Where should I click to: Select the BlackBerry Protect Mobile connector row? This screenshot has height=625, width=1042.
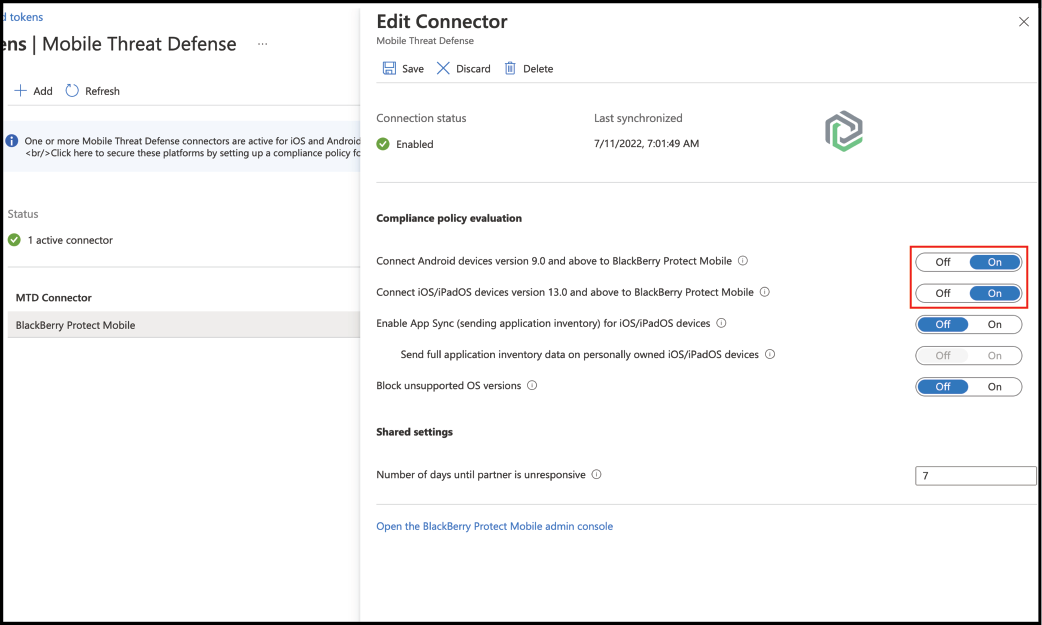point(183,325)
